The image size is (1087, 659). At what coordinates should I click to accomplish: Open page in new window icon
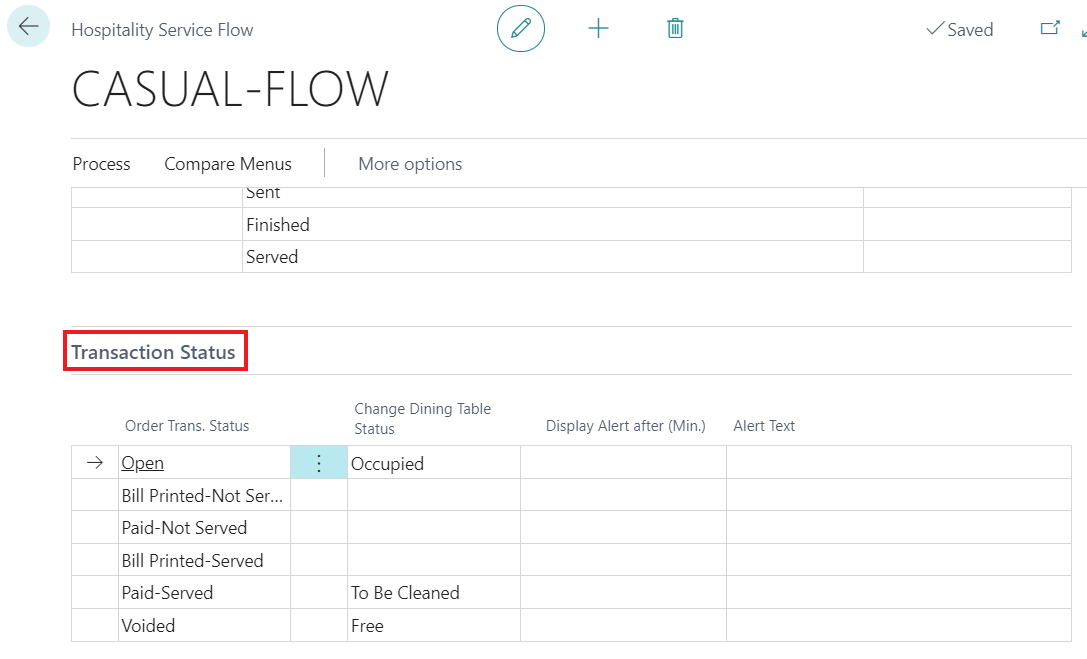pyautogui.click(x=1050, y=29)
